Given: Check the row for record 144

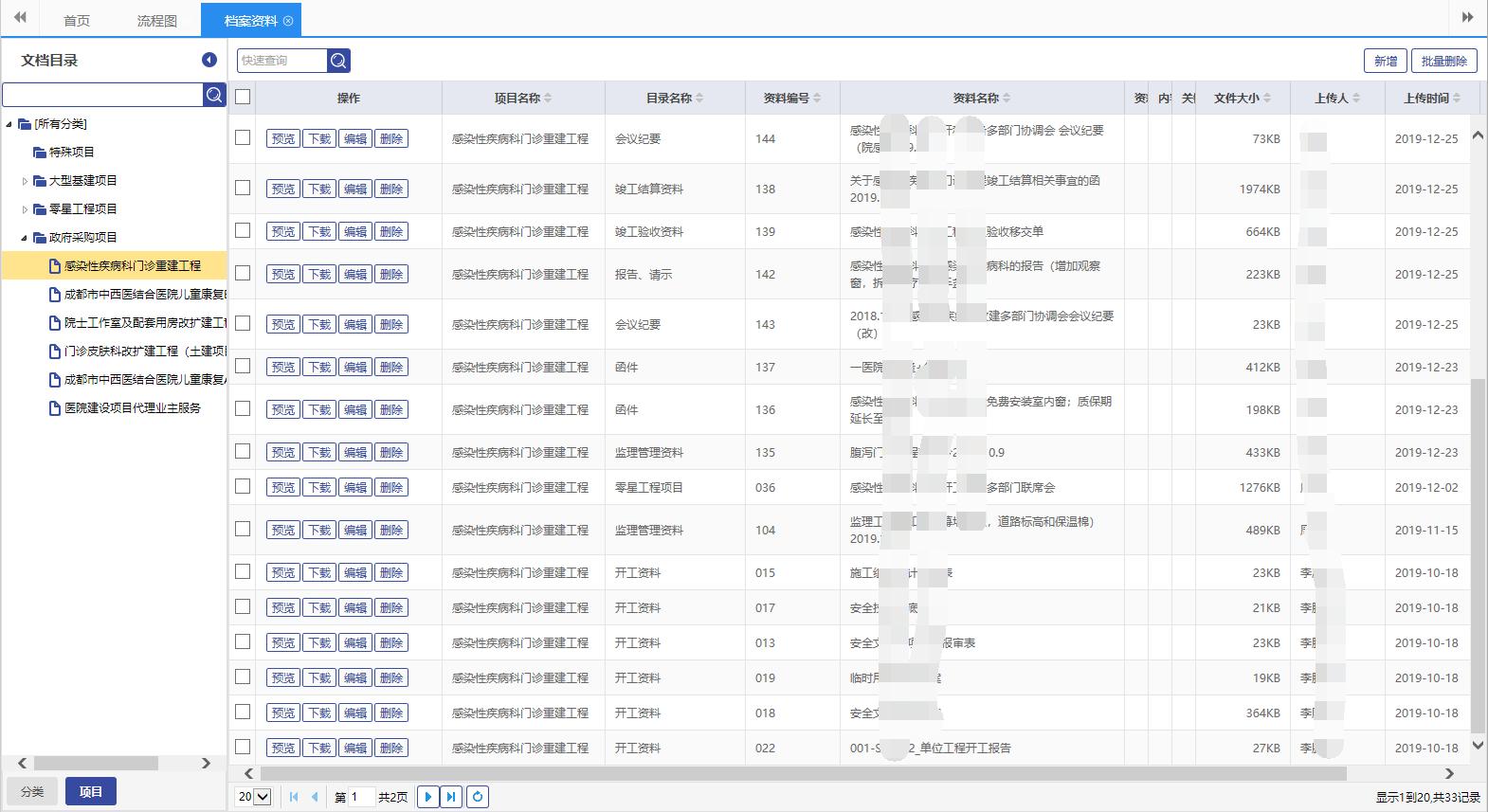Looking at the screenshot, I should 243,137.
